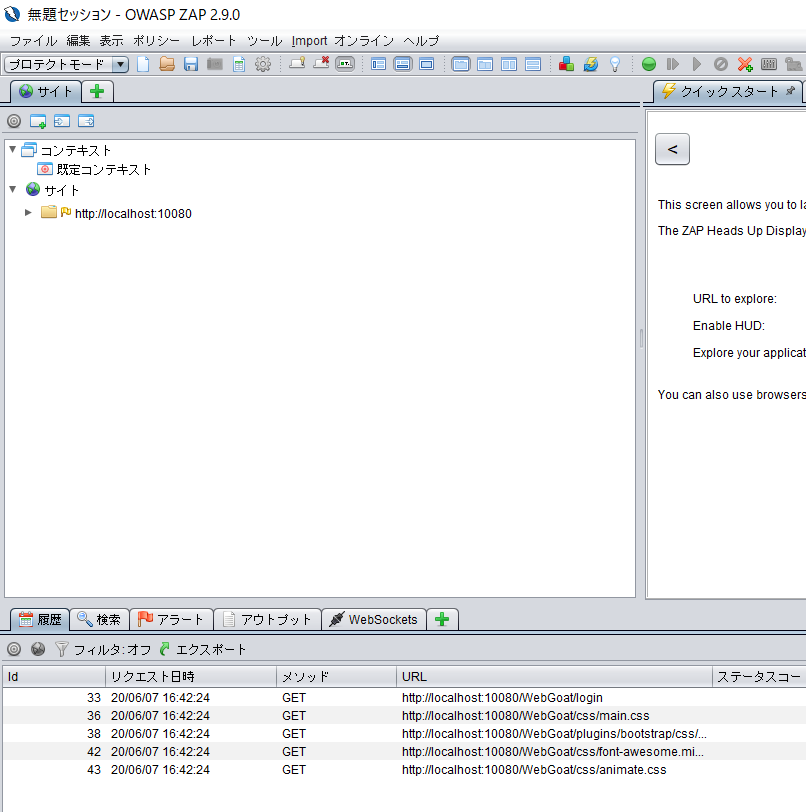Screen dimensions: 806x812
Task: Expand http://localhost:10080 node
Action: pos(28,213)
